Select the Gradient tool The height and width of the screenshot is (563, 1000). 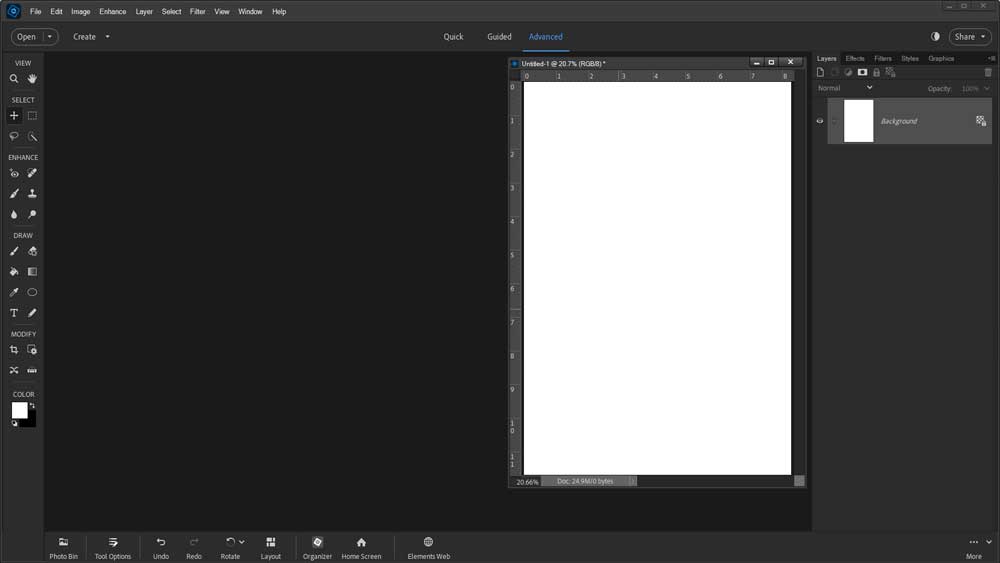pyautogui.click(x=32, y=272)
